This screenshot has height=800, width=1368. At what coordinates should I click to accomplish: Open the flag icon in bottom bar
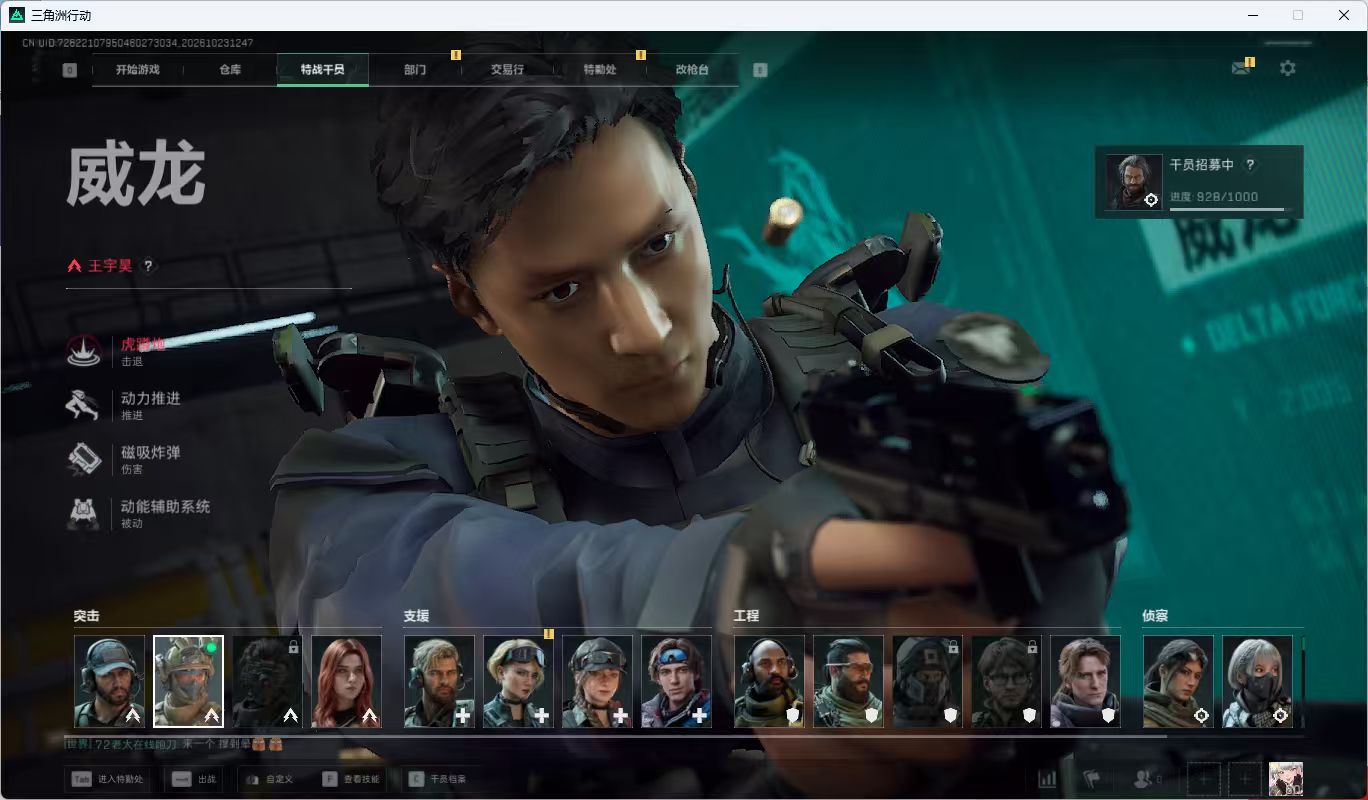(1092, 778)
